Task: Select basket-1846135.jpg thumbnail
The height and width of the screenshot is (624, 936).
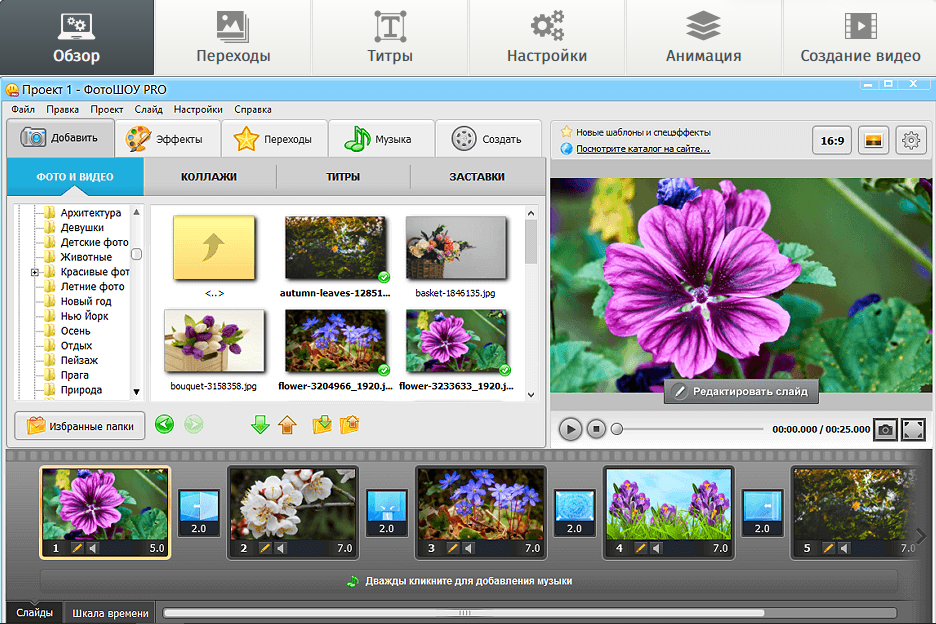Action: pyautogui.click(x=455, y=248)
